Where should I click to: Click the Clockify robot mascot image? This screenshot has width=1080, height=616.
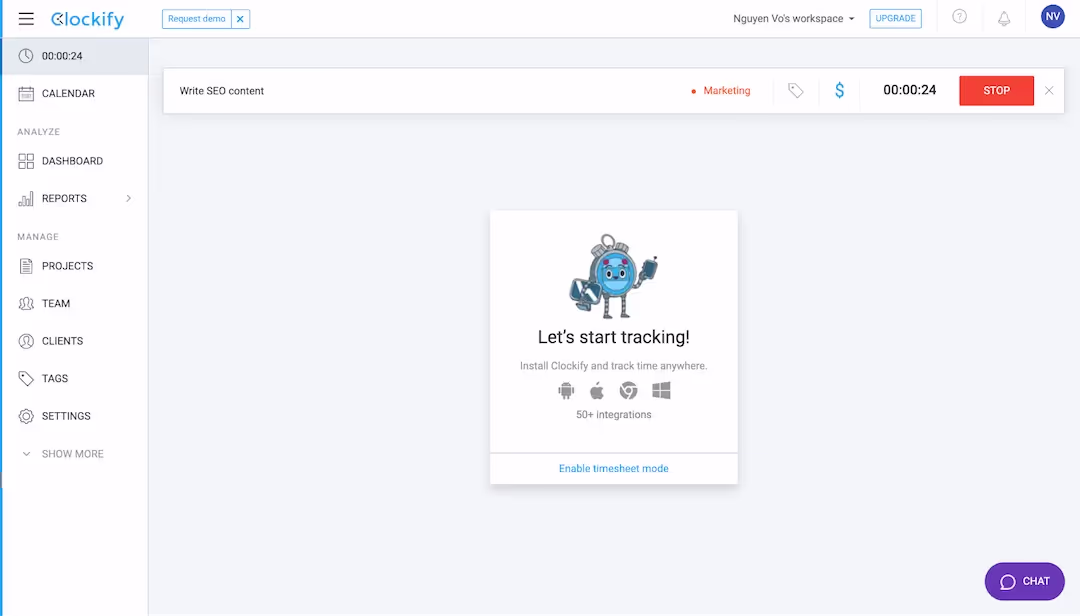tap(613, 276)
